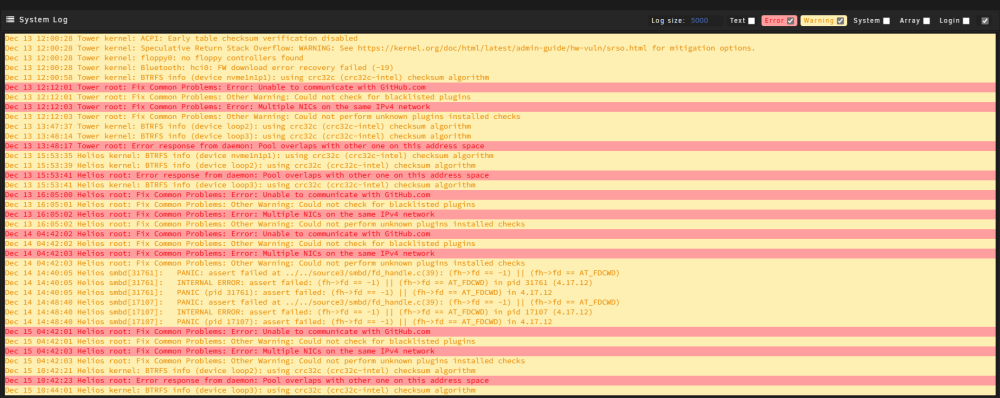Image resolution: width=1000 pixels, height=398 pixels.
Task: Select Dec 13 12:12:01 blacklisted plugins warning
Action: [x=499, y=97]
